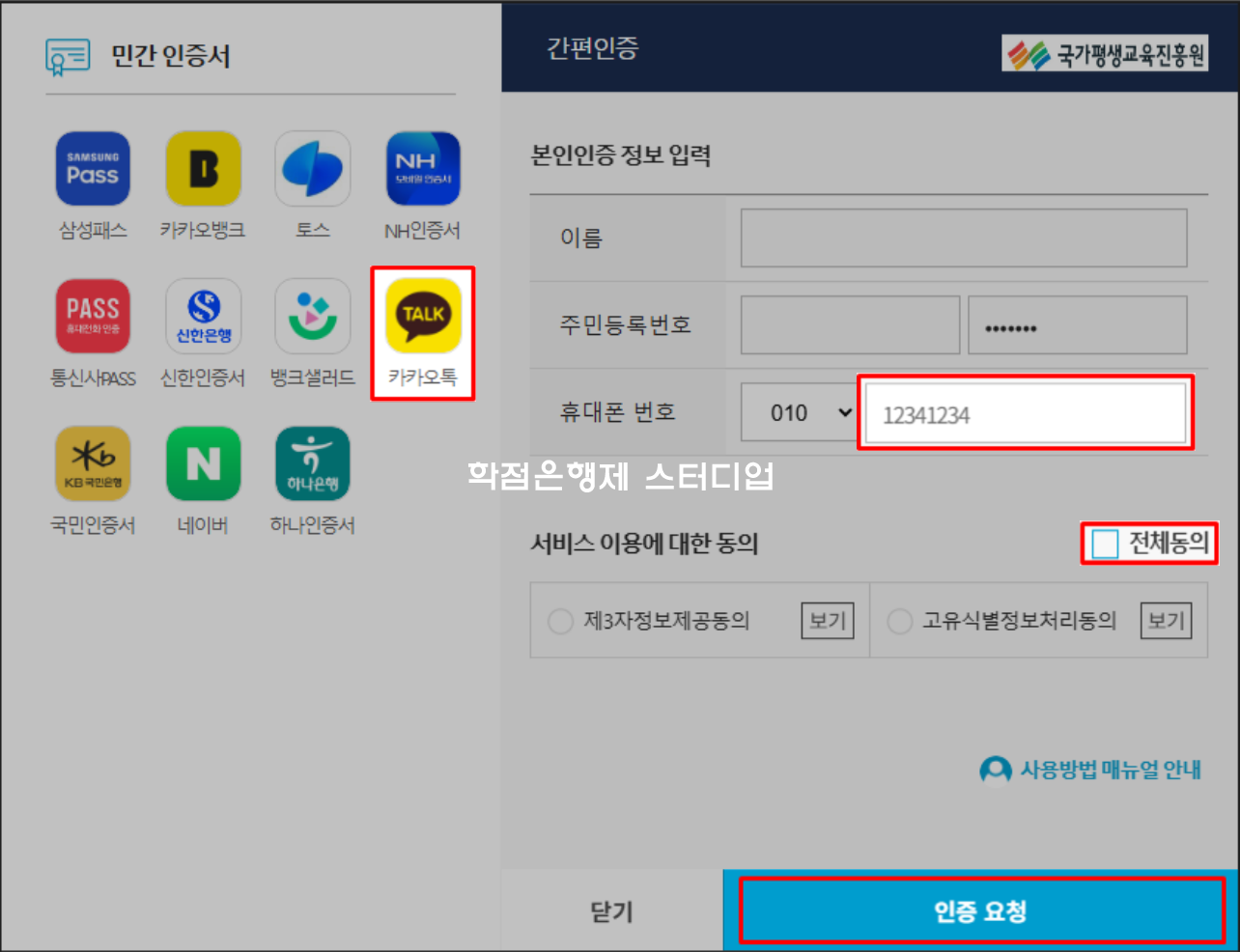Image resolution: width=1240 pixels, height=952 pixels.
Task: Pick the NH인증서 certificate icon
Action: pos(423,169)
